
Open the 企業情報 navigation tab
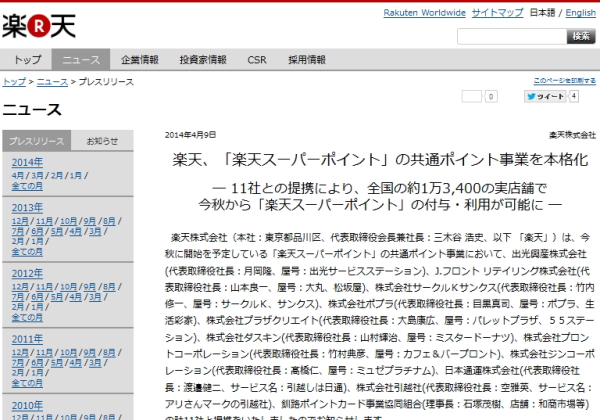click(139, 59)
